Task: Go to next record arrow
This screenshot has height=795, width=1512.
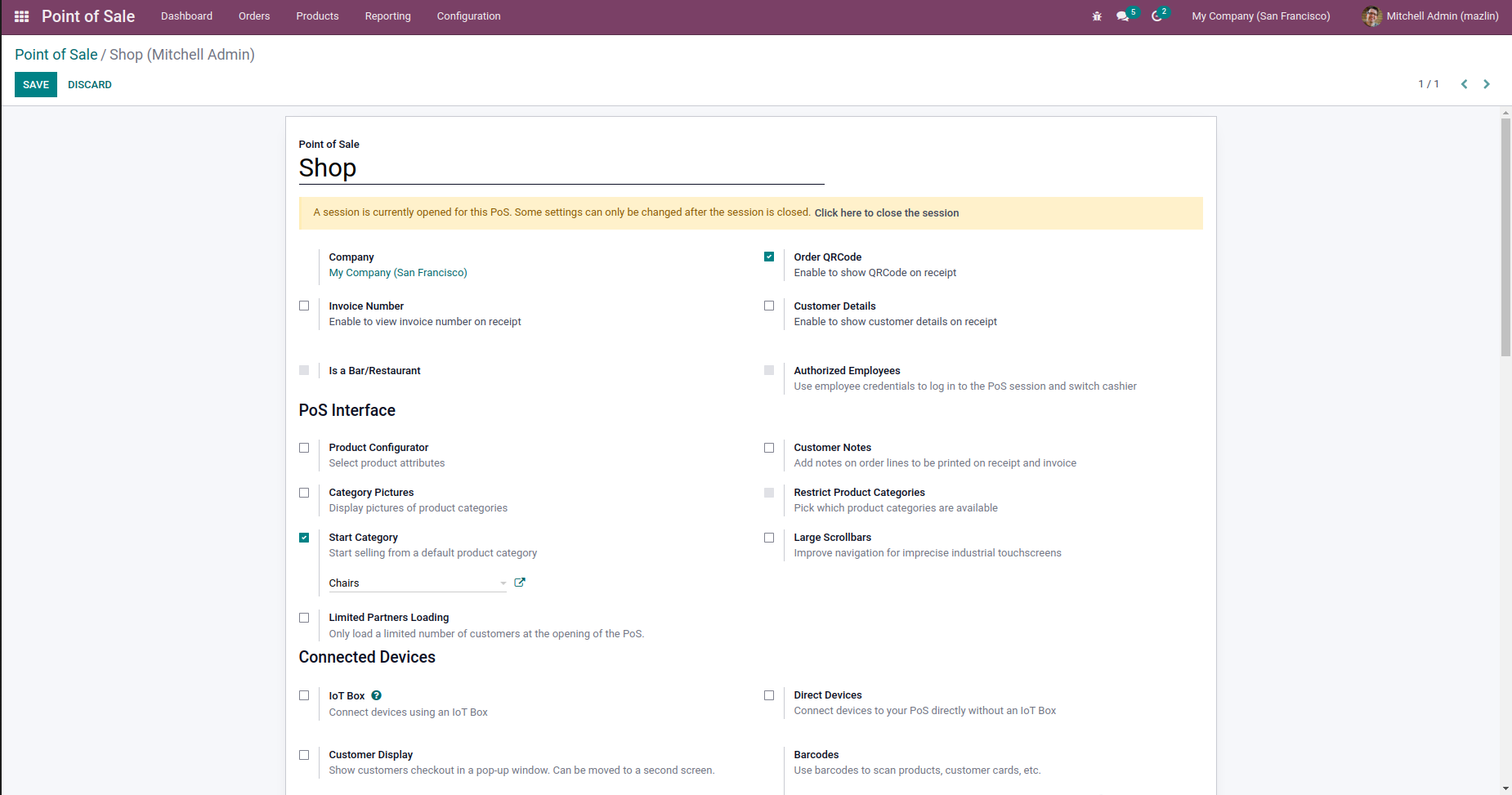Action: coord(1487,84)
